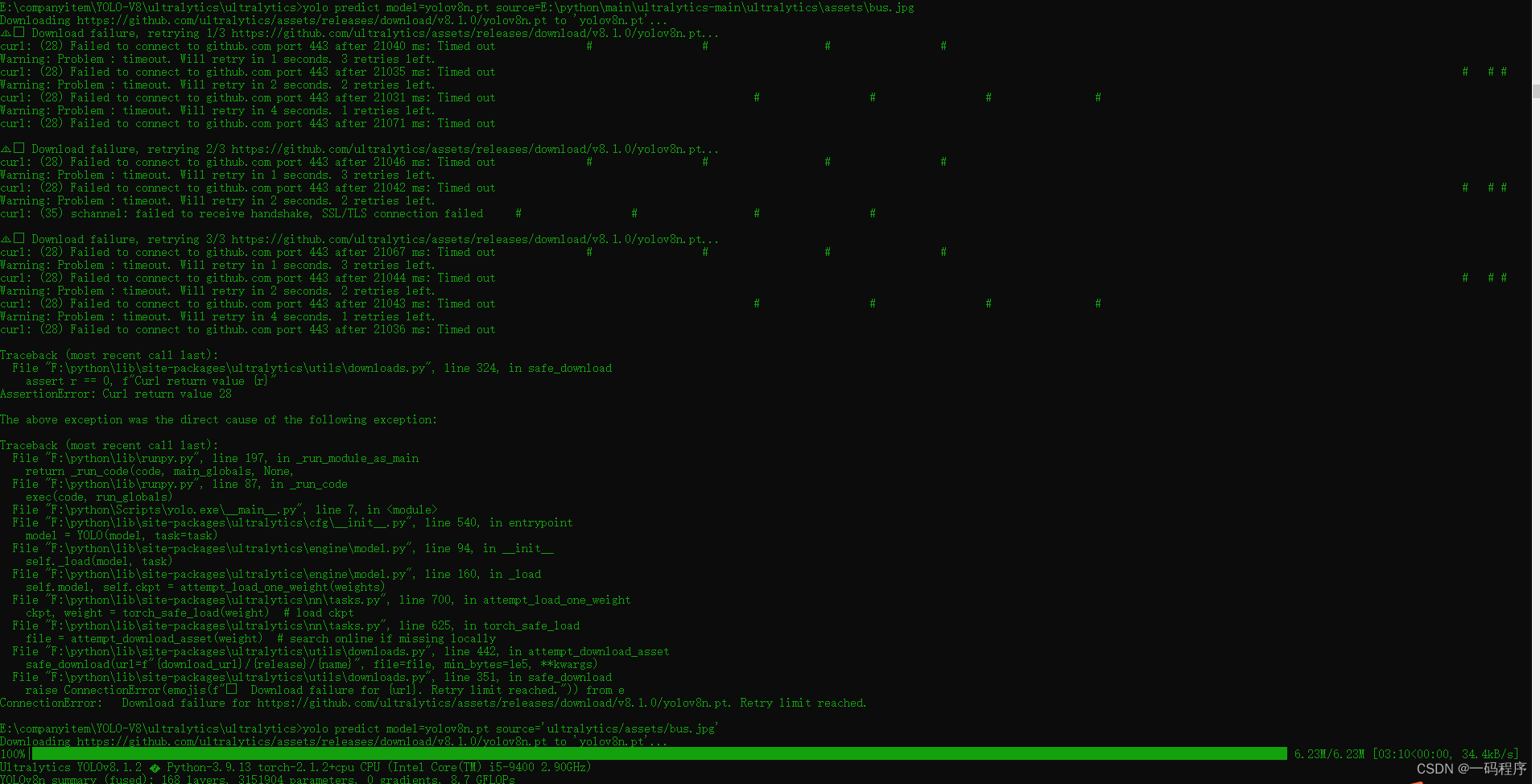Click the 'line 700, in attempt_load_one_weight' entry
The image size is (1540, 784).
pos(322,600)
